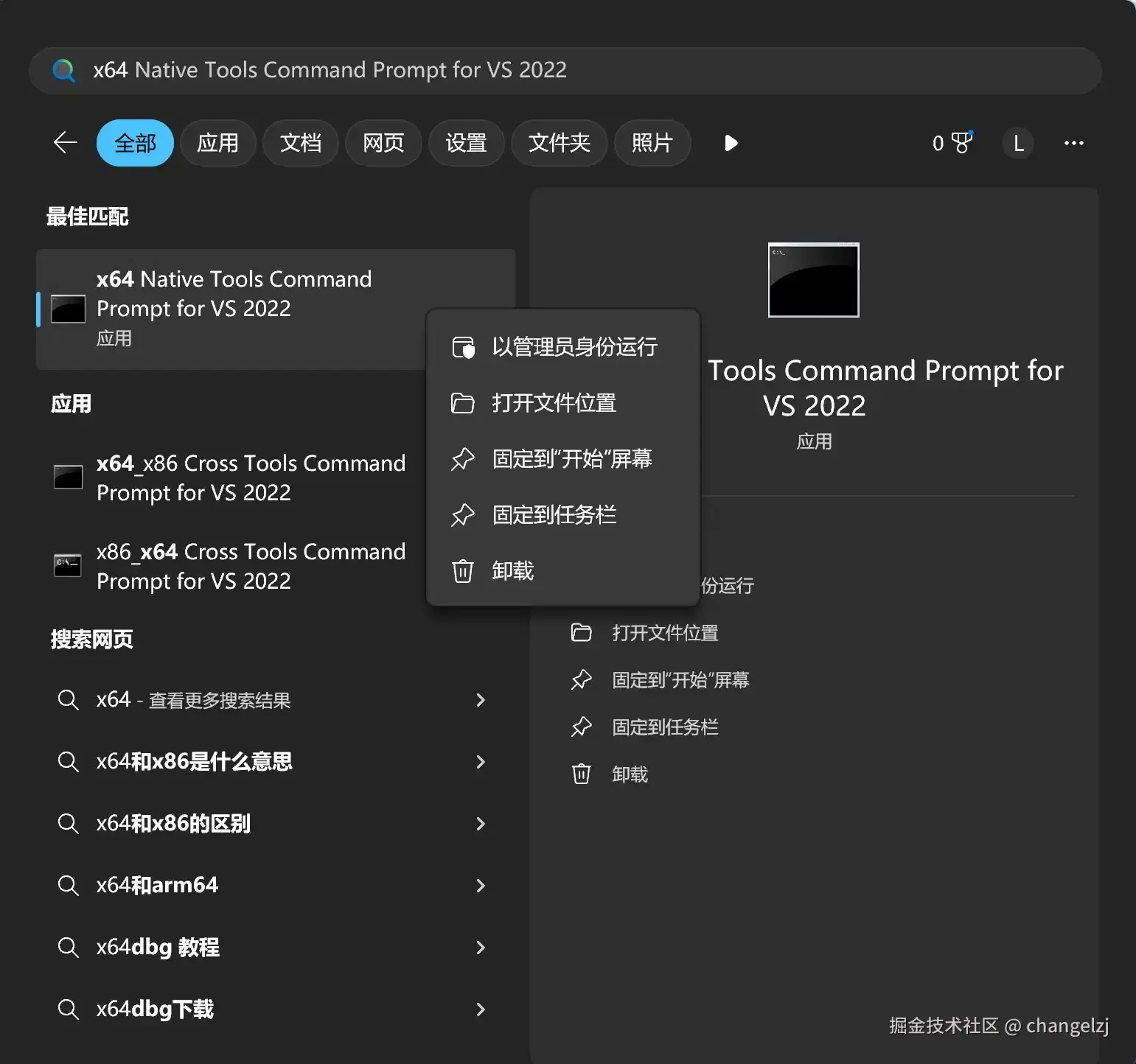1136x1064 pixels.
Task: Open the rewards trophy icon
Action: pos(962,142)
